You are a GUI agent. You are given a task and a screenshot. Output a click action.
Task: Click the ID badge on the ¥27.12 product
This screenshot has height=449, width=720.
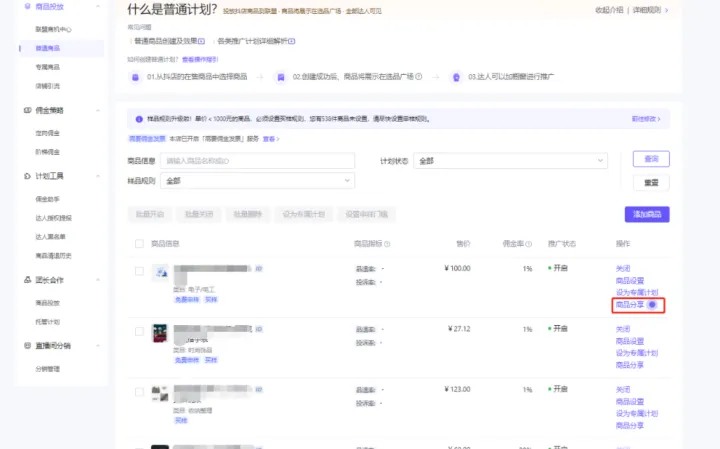click(259, 329)
